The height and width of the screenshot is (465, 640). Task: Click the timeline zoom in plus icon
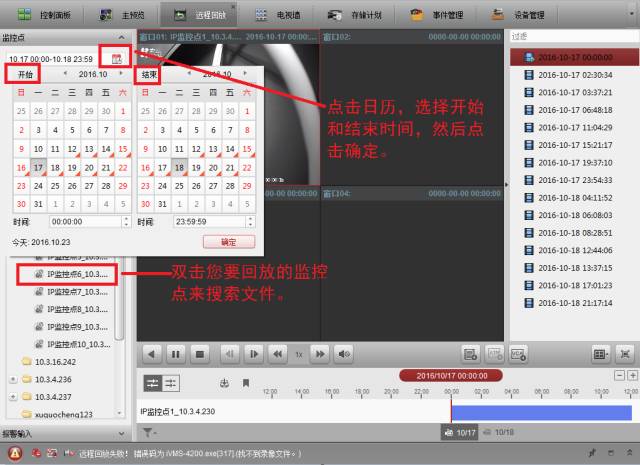pos(632,375)
